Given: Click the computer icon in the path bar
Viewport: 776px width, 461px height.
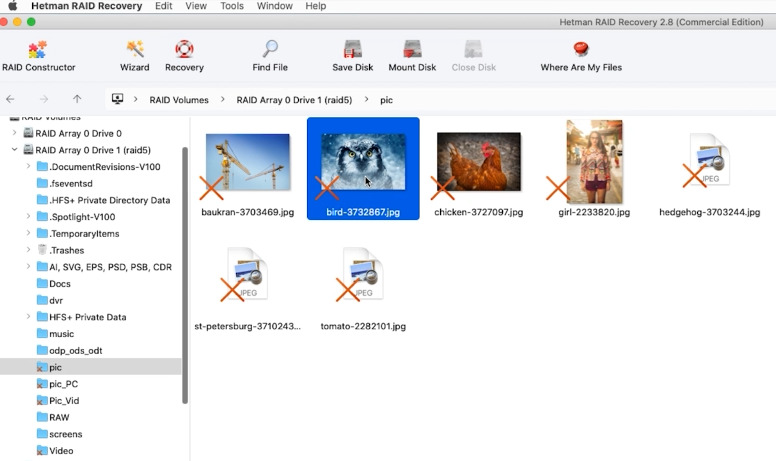Looking at the screenshot, I should tap(117, 99).
